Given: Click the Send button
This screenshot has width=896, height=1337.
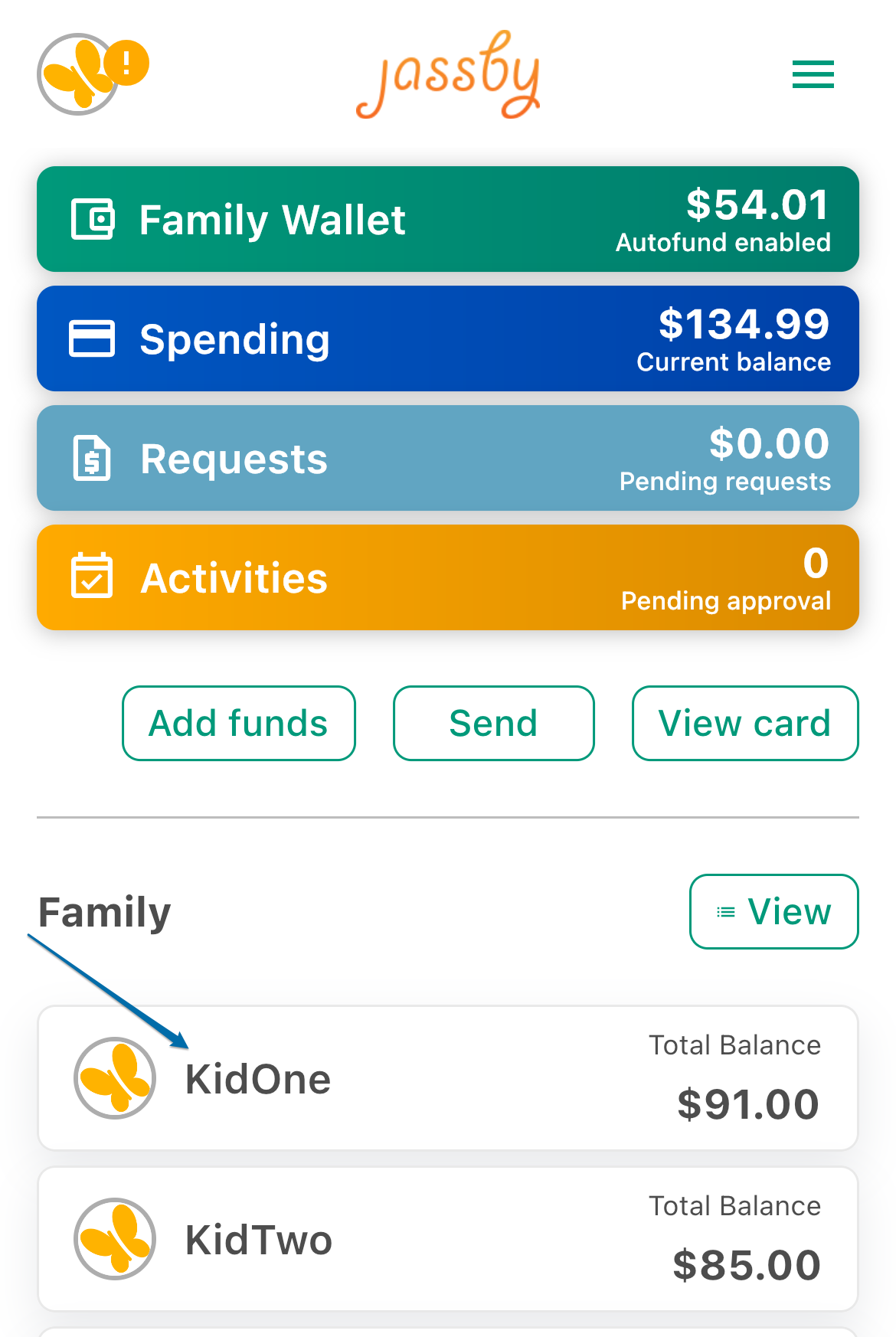Looking at the screenshot, I should (494, 723).
